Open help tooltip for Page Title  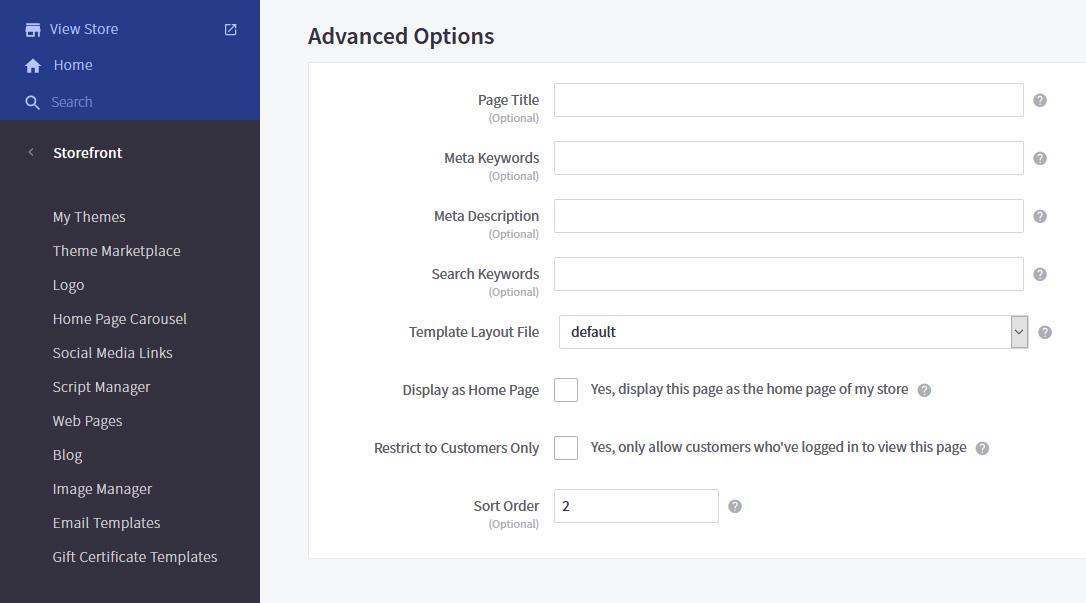pos(1039,100)
